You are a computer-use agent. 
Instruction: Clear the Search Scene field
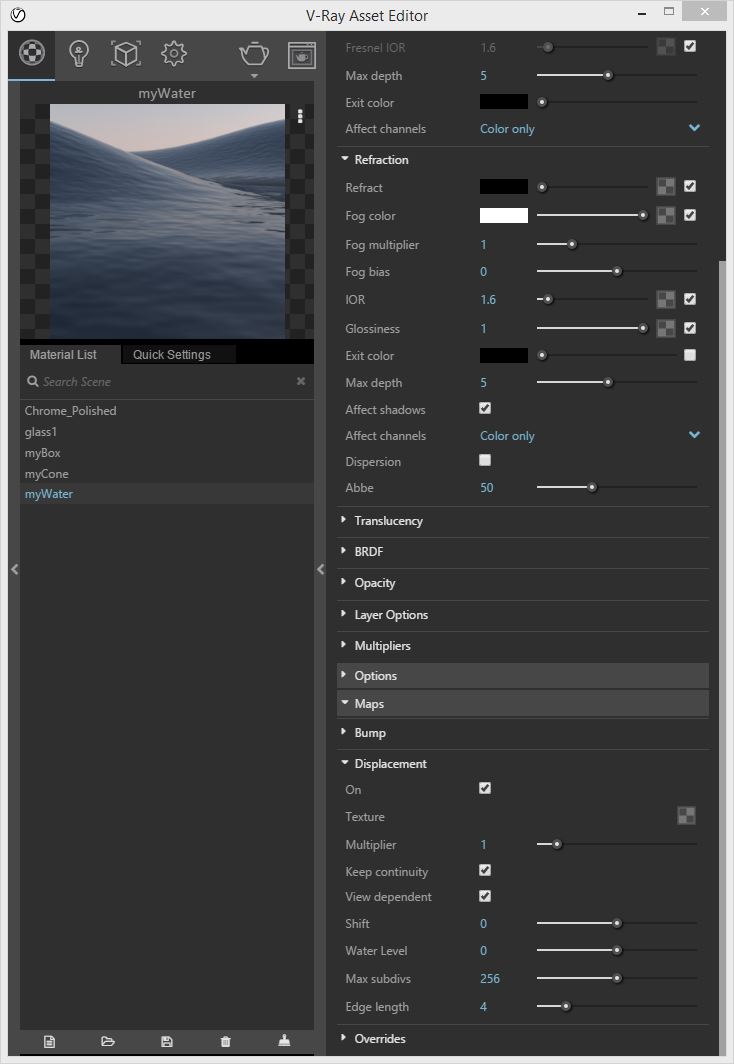coord(301,381)
